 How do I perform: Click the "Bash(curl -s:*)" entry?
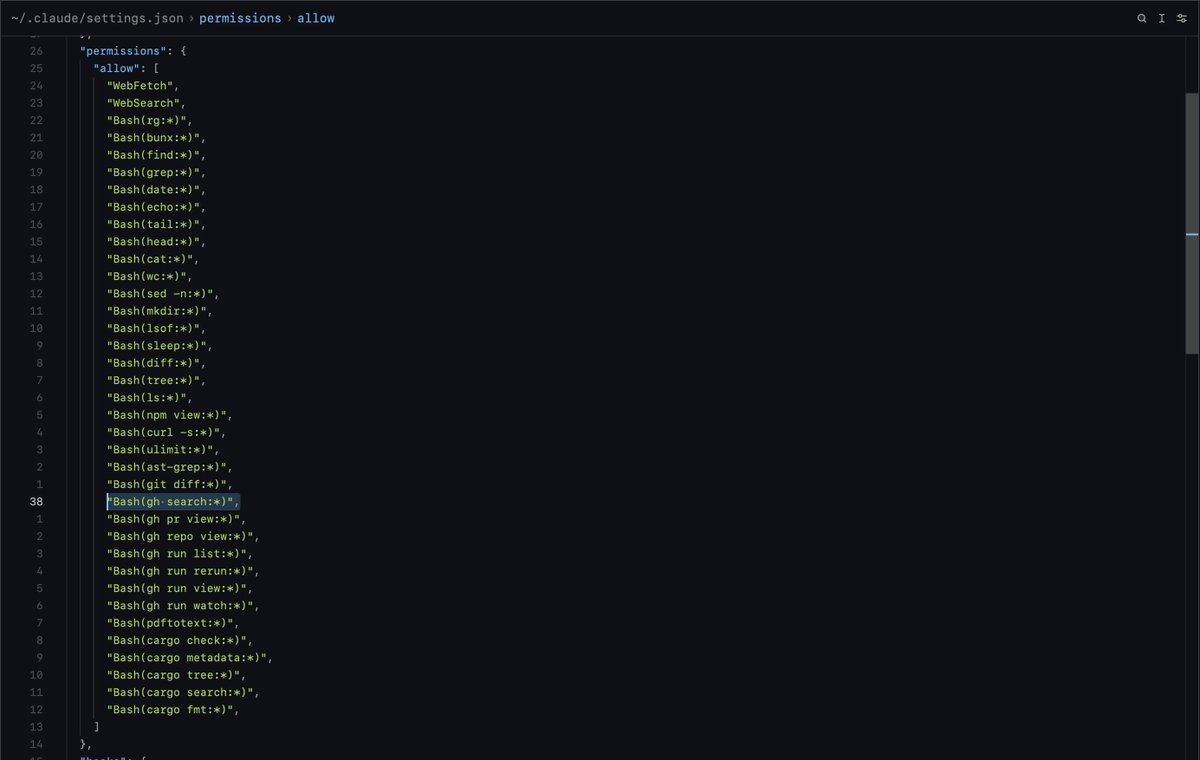pos(166,432)
